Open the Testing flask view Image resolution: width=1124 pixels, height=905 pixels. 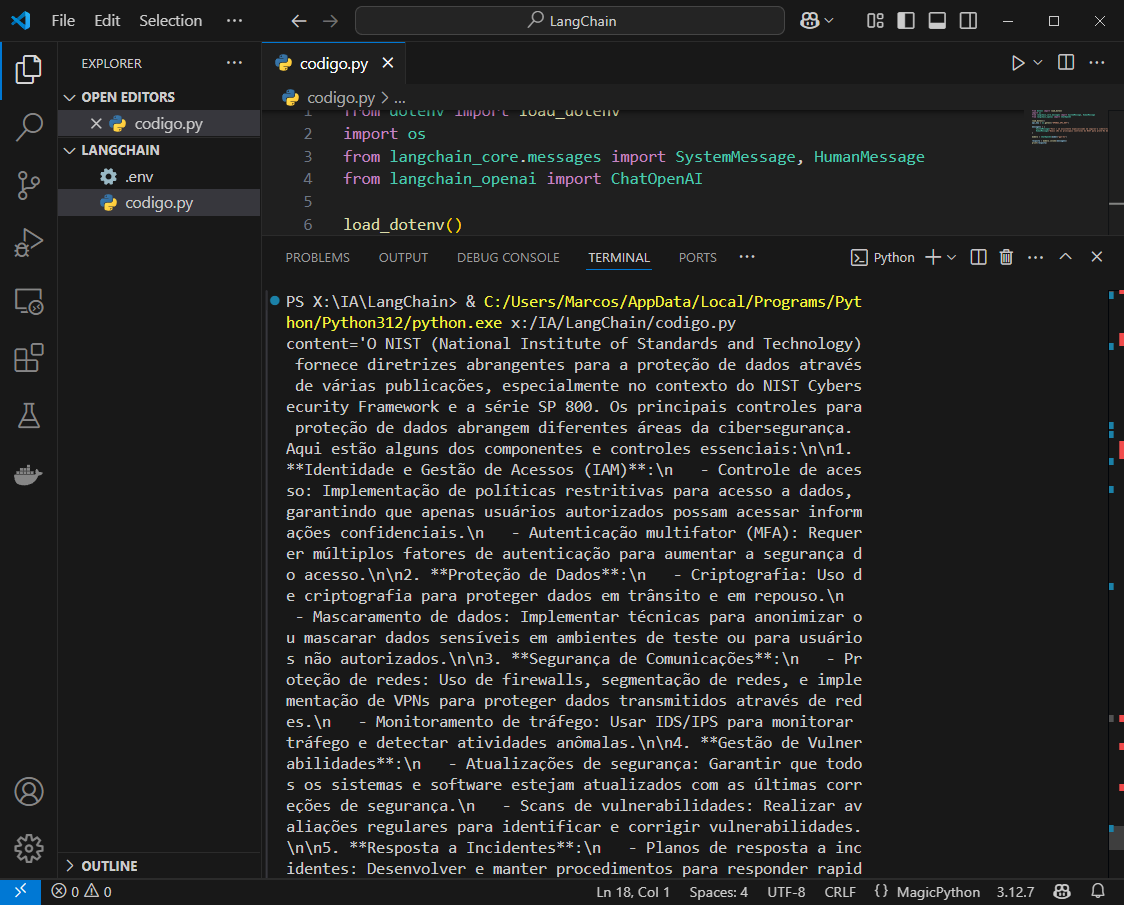(29, 416)
